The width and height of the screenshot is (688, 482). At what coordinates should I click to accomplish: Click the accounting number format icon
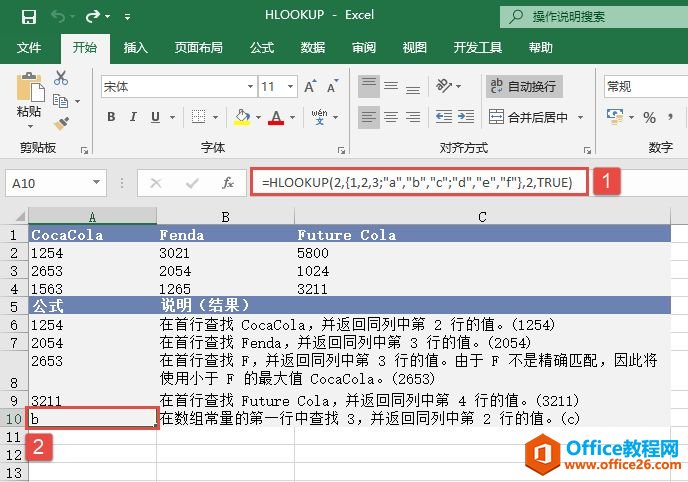coord(615,117)
